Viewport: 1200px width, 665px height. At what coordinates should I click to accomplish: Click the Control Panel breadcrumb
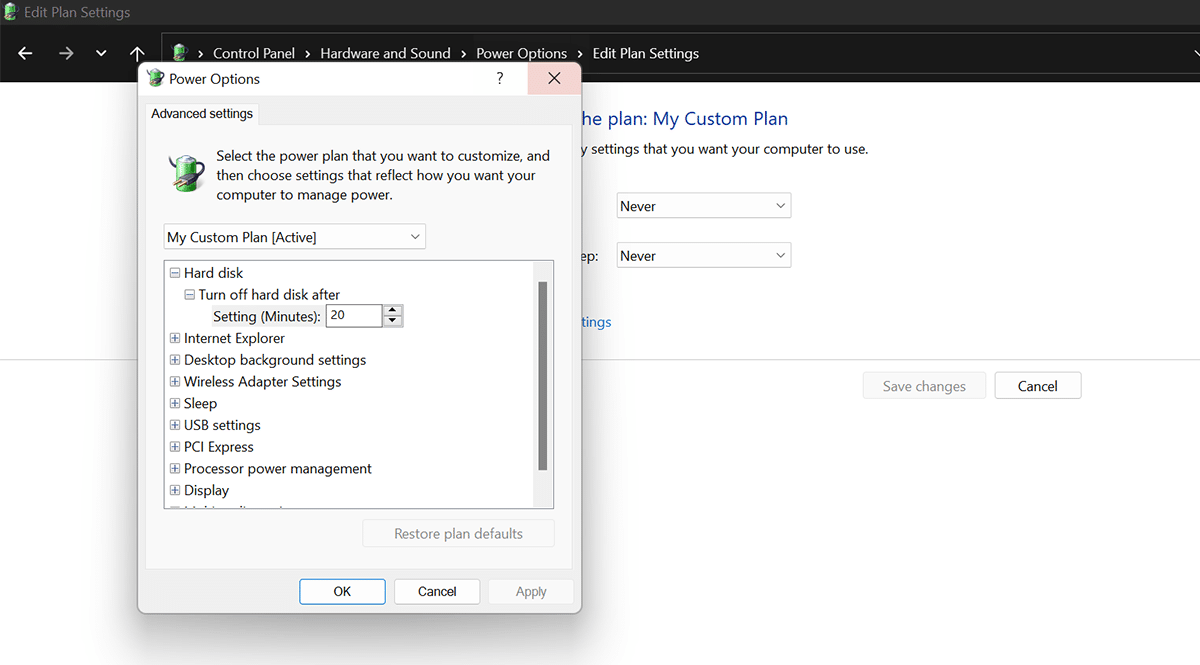click(253, 53)
